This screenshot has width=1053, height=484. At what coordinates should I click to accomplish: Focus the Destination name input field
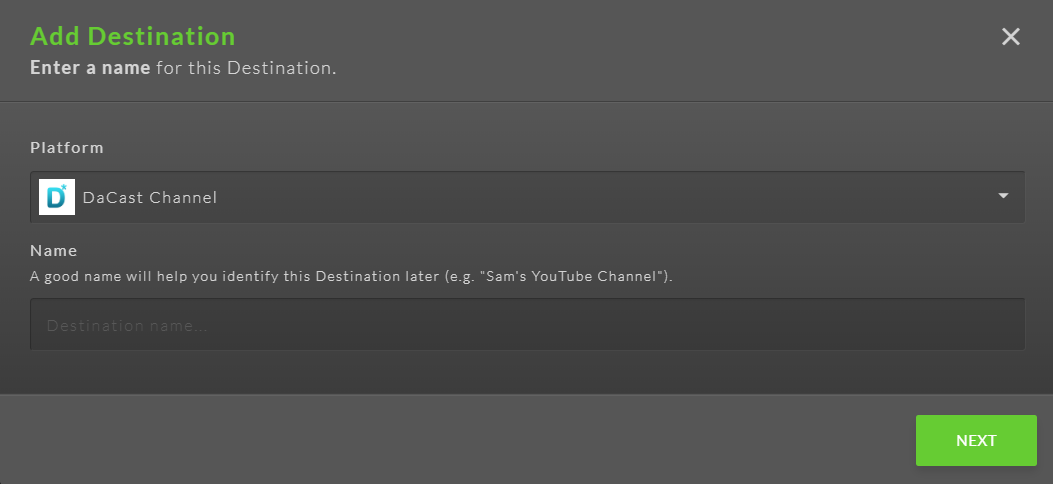point(527,324)
